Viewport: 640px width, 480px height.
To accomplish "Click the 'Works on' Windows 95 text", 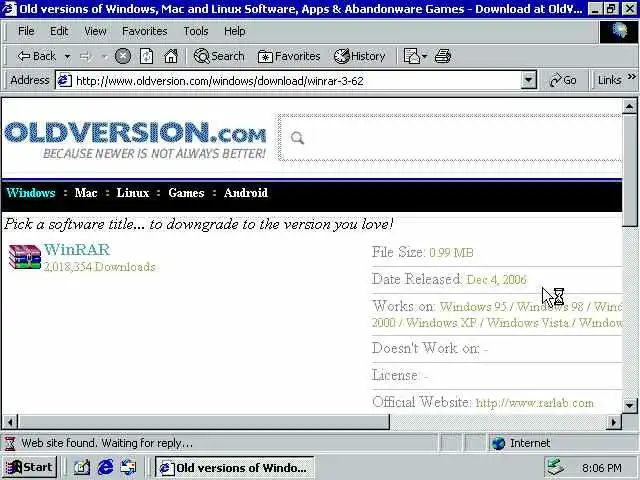I will click(x=473, y=307).
